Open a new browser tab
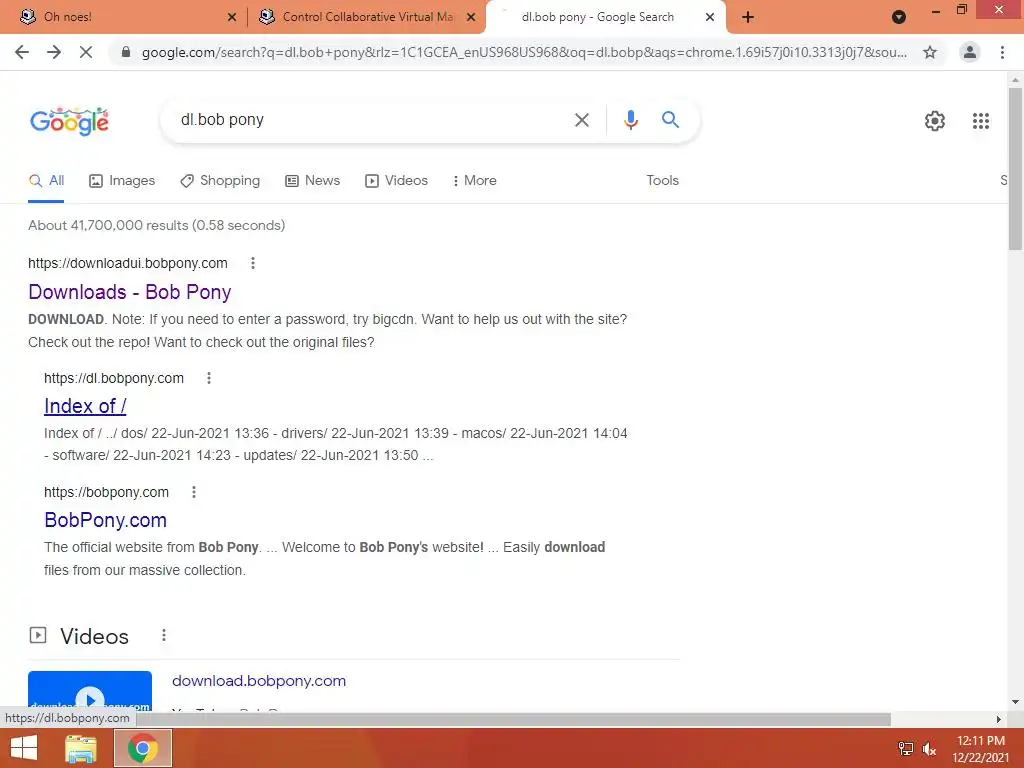This screenshot has width=1024, height=768. [748, 17]
